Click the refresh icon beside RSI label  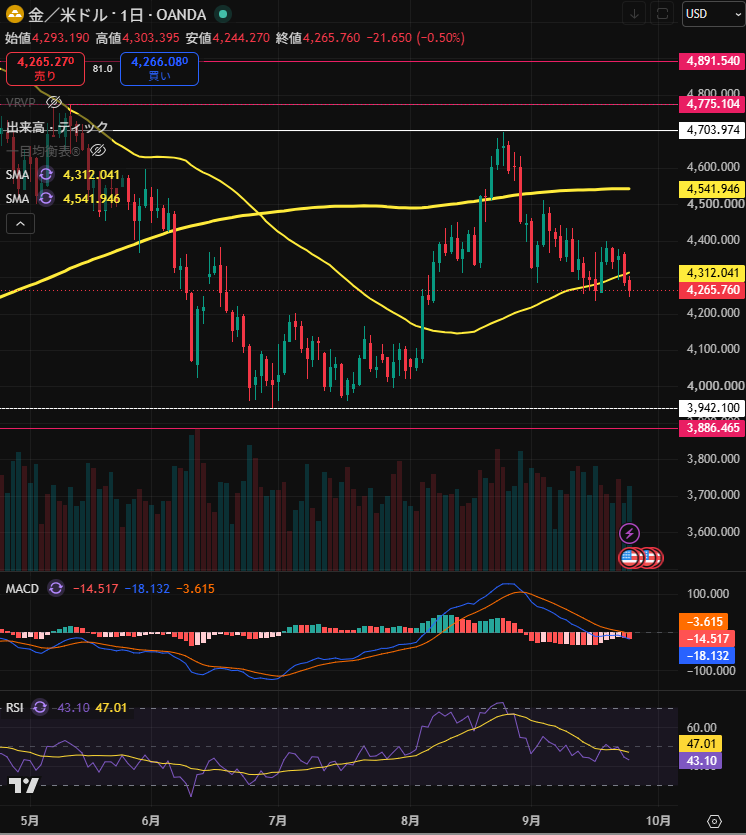click(39, 708)
